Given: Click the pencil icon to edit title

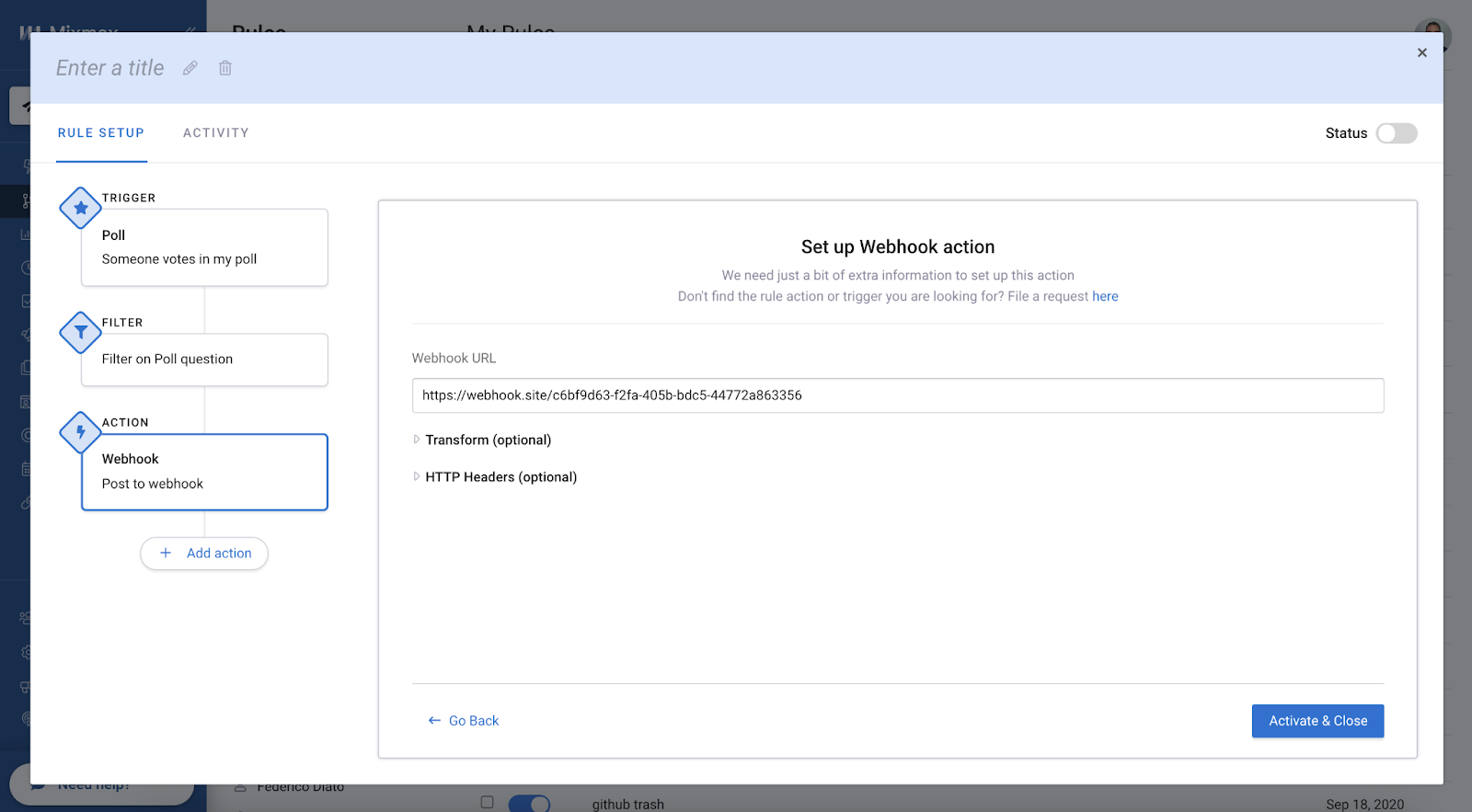Looking at the screenshot, I should pos(190,68).
